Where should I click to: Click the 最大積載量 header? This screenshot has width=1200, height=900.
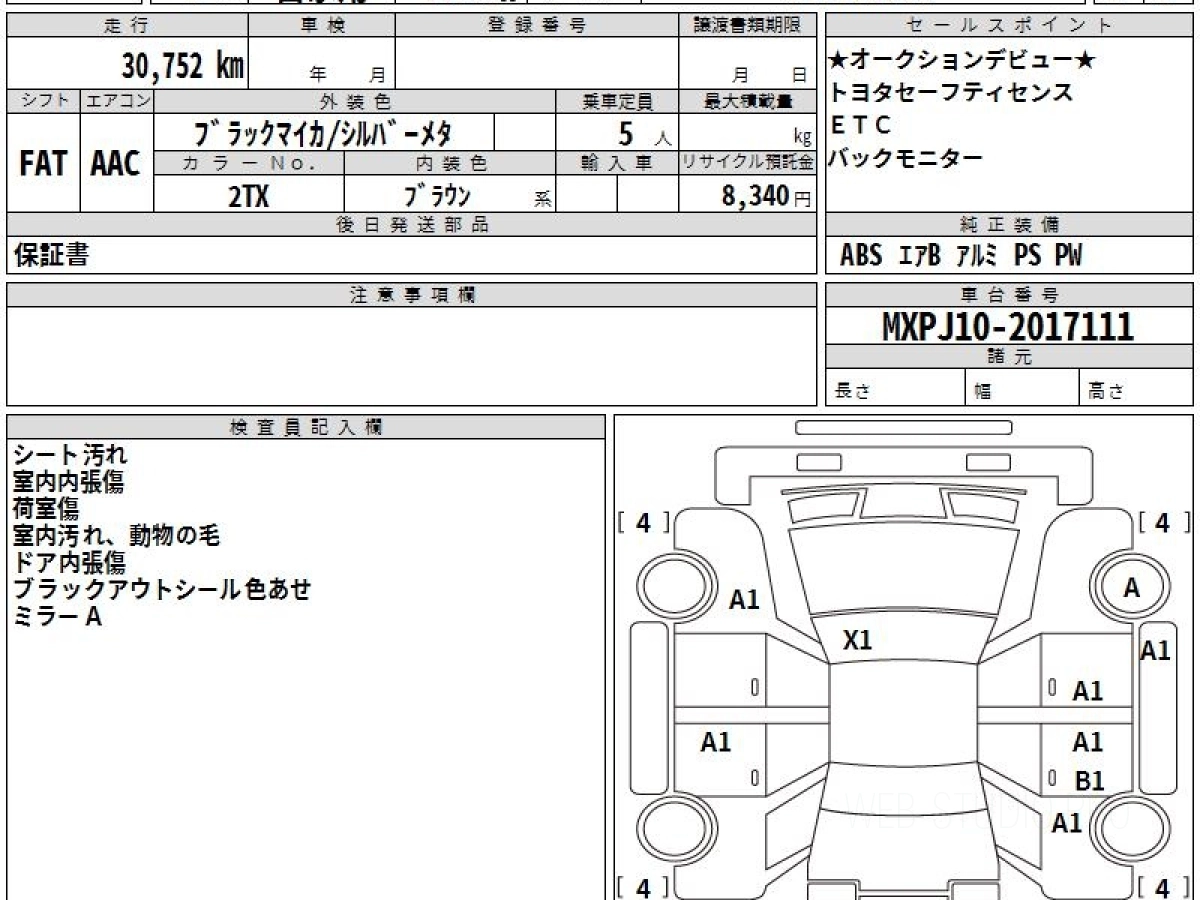(747, 101)
